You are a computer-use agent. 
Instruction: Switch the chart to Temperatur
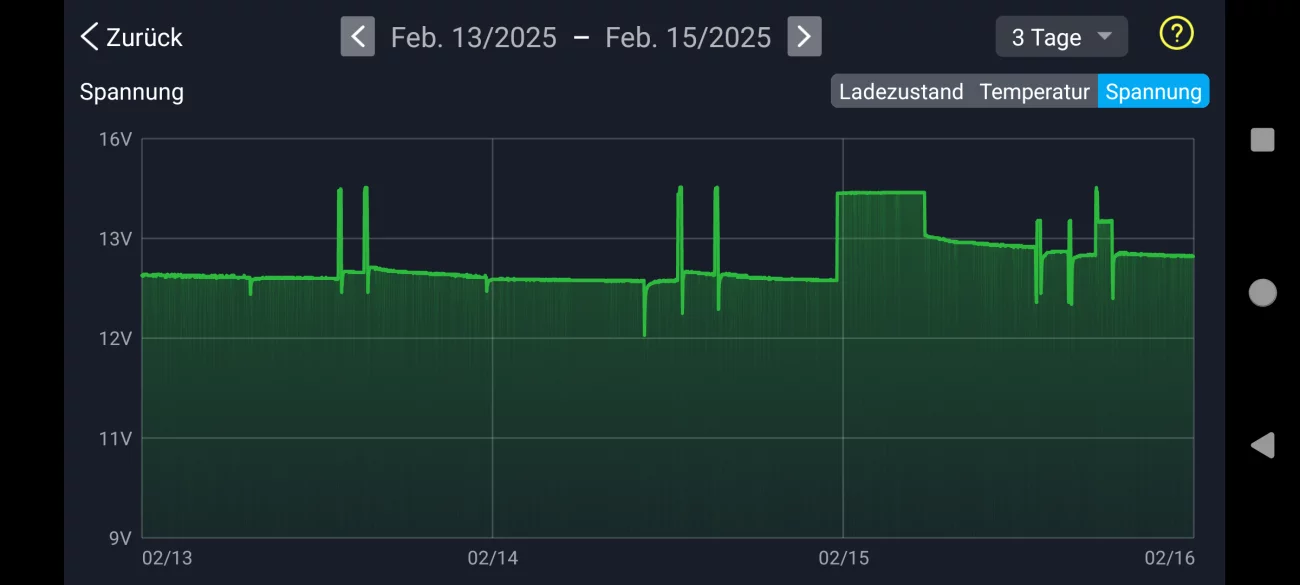click(x=1034, y=92)
